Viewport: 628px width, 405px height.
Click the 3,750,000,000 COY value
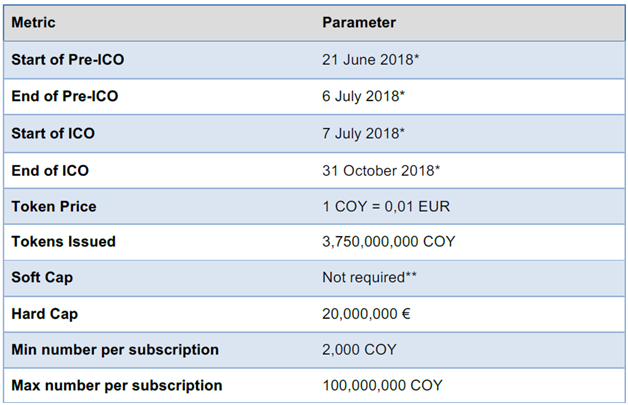tap(389, 242)
